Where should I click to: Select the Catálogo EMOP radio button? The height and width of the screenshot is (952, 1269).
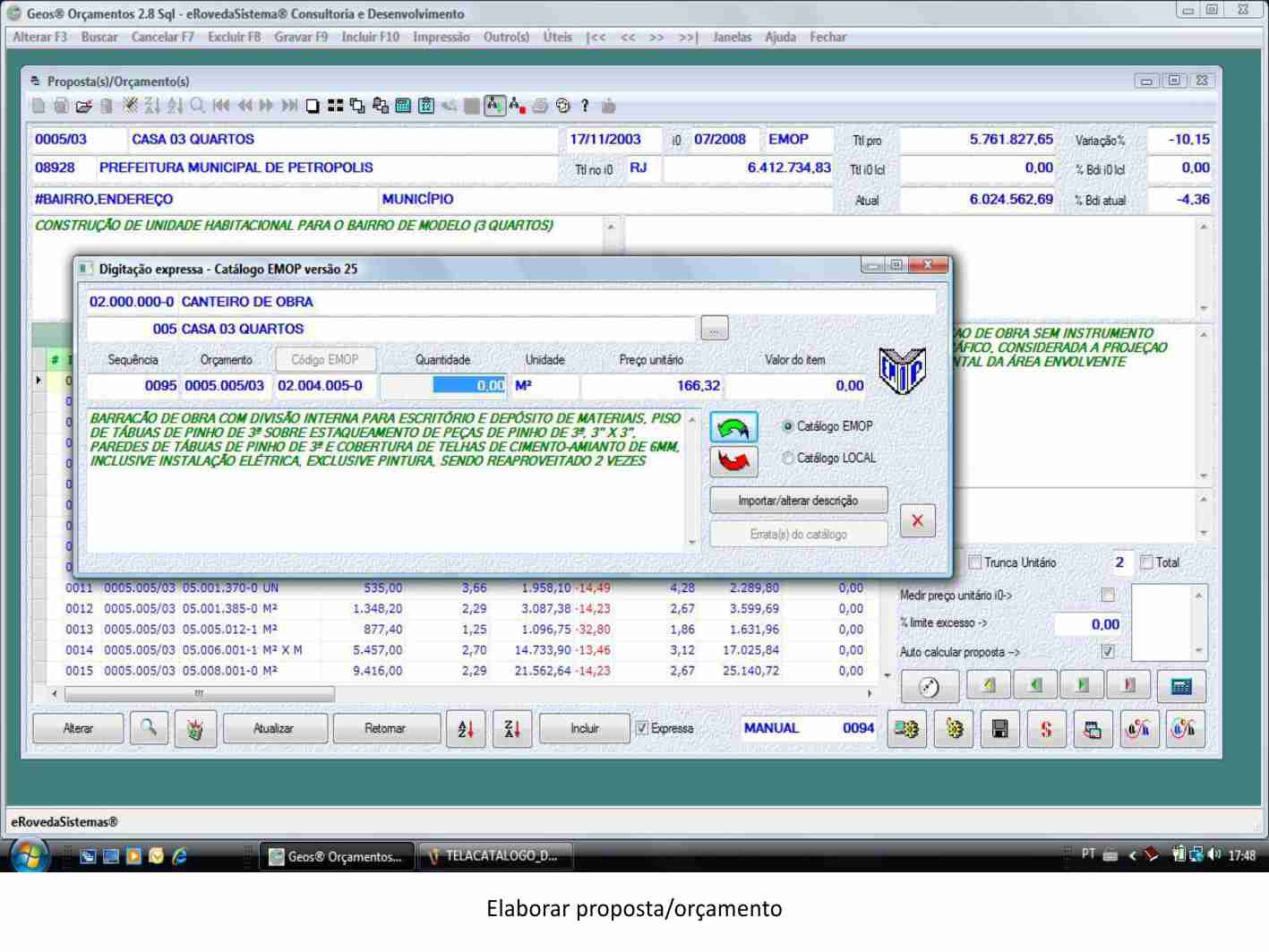click(787, 426)
